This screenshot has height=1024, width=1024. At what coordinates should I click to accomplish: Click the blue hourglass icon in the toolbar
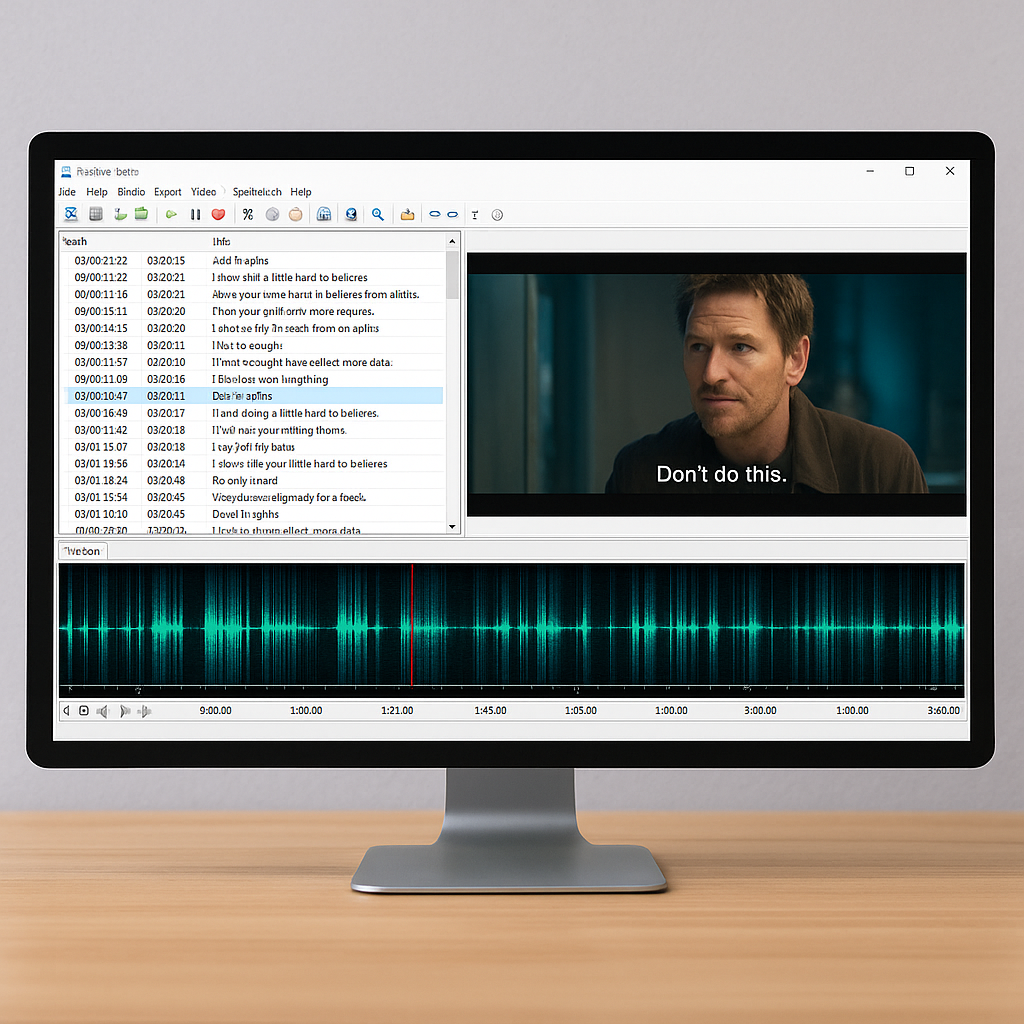coord(71,214)
